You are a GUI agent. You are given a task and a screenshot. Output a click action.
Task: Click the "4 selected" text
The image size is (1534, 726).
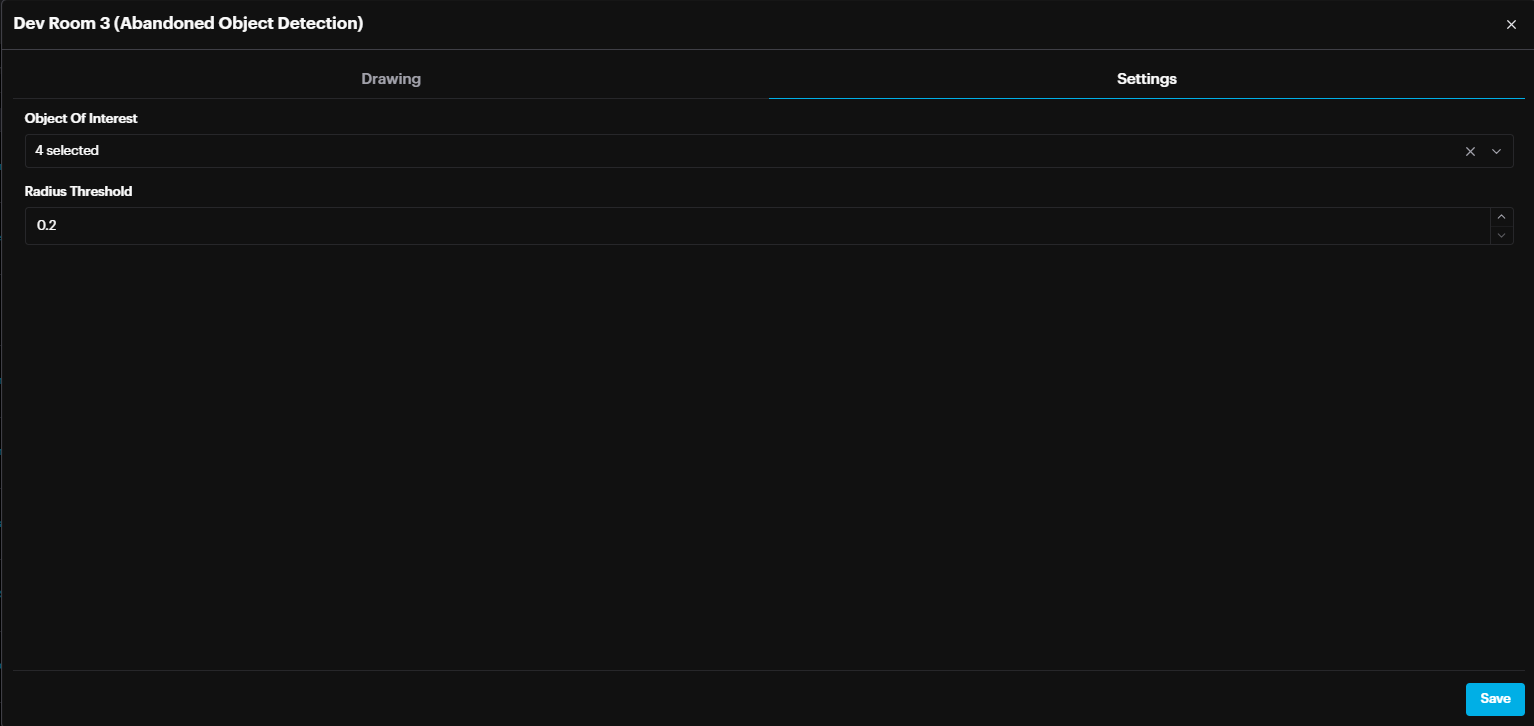point(67,151)
